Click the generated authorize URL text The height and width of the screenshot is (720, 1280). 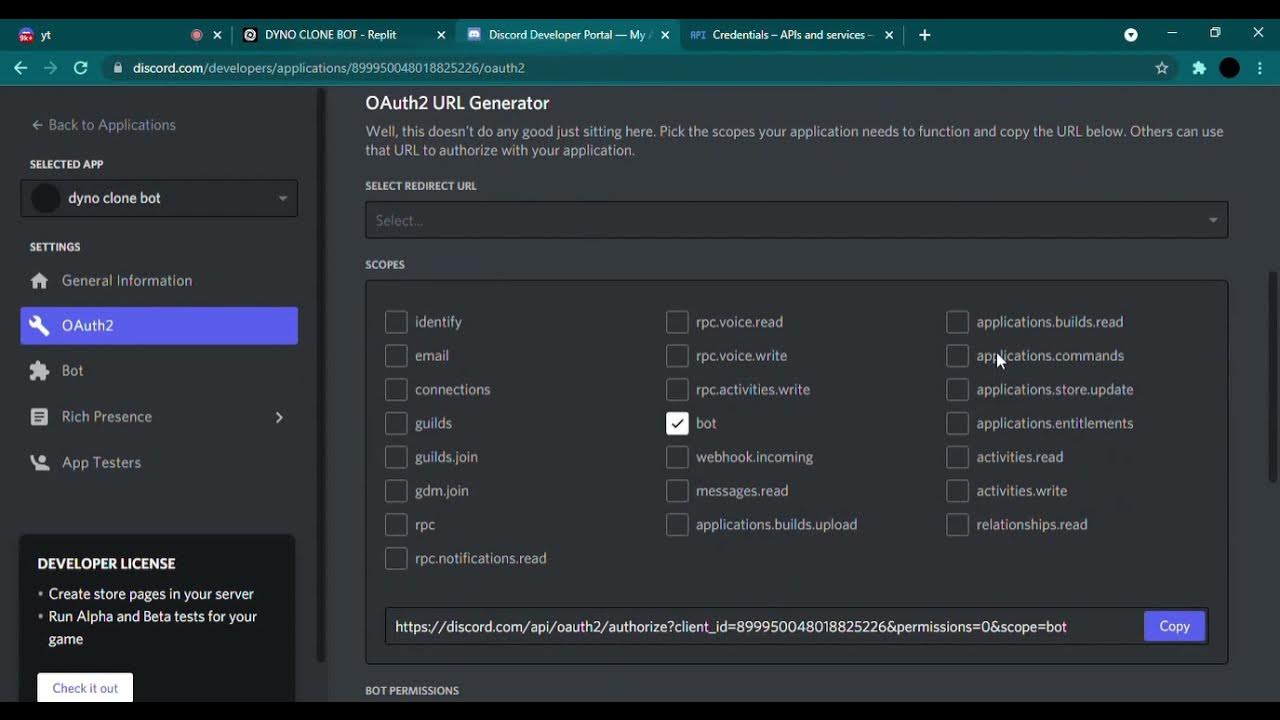(730, 627)
